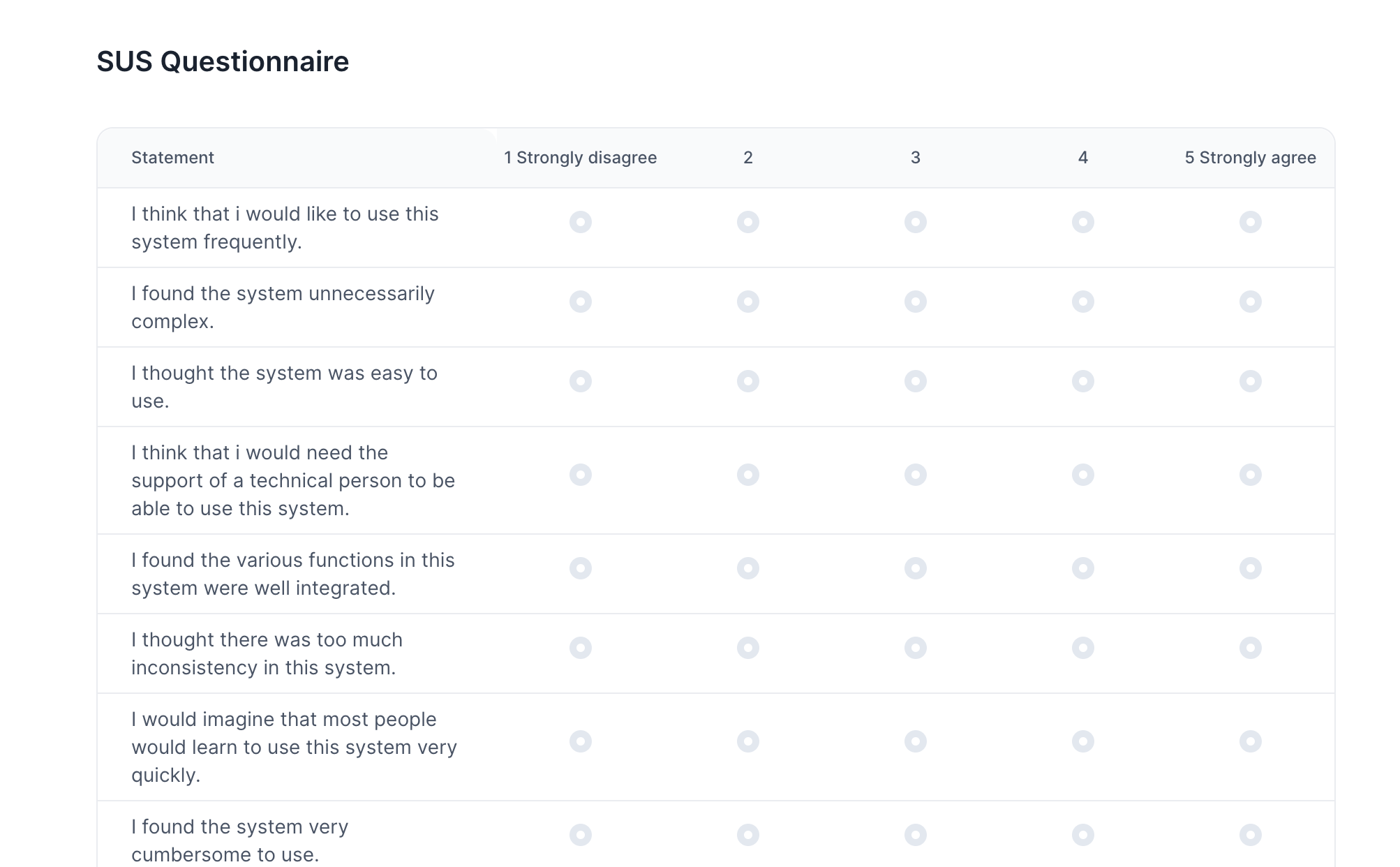Click the '5 Strongly agree' column header
This screenshot has height=867, width=1400.
(1251, 158)
